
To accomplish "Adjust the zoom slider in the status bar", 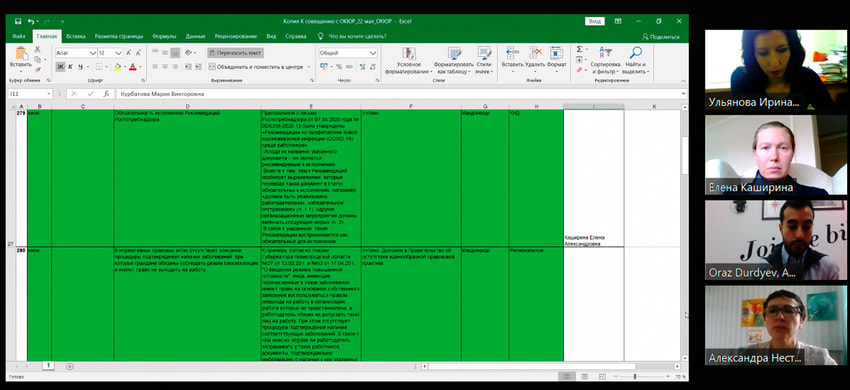I will 635,376.
